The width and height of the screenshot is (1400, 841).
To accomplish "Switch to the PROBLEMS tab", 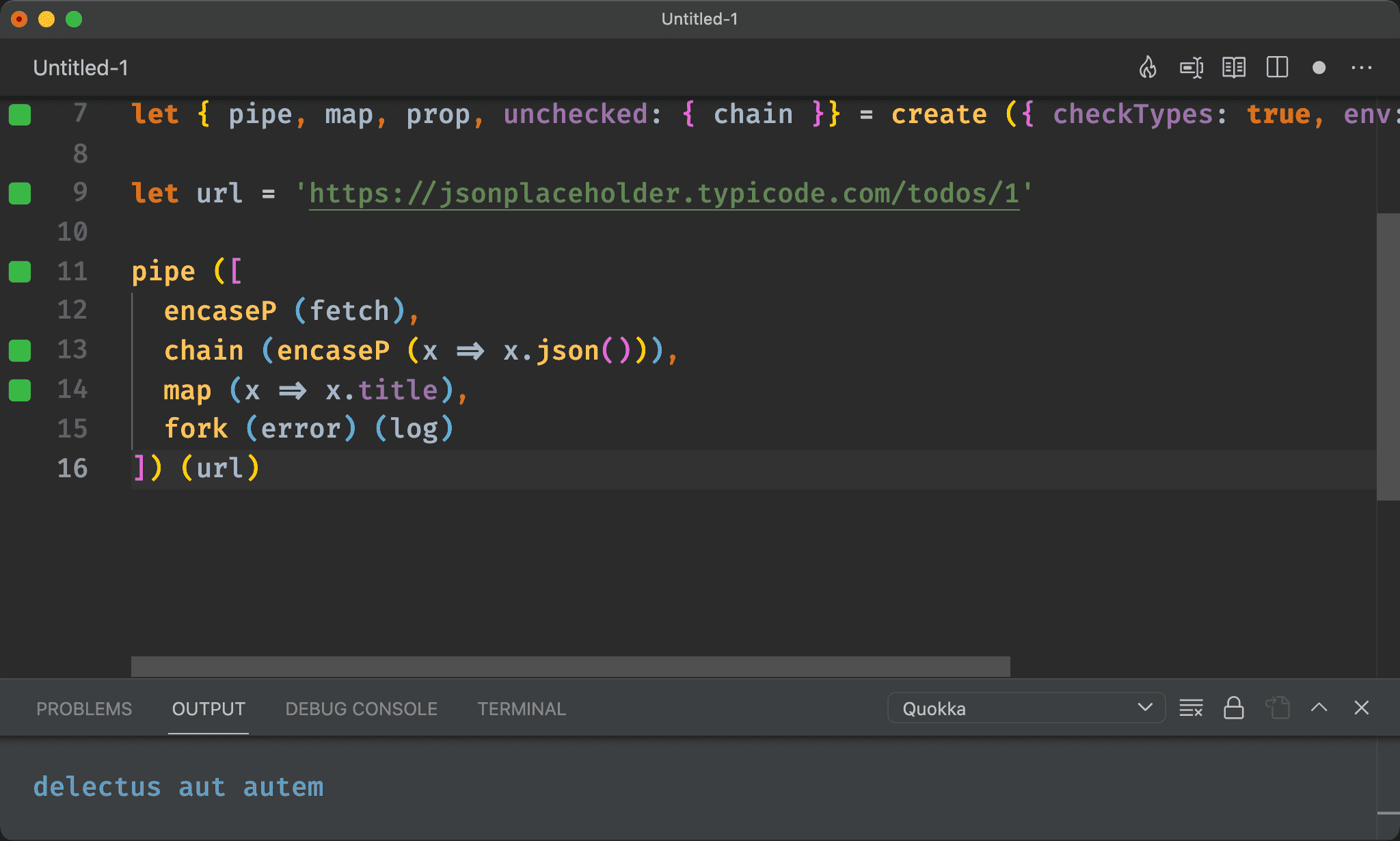I will (x=84, y=708).
